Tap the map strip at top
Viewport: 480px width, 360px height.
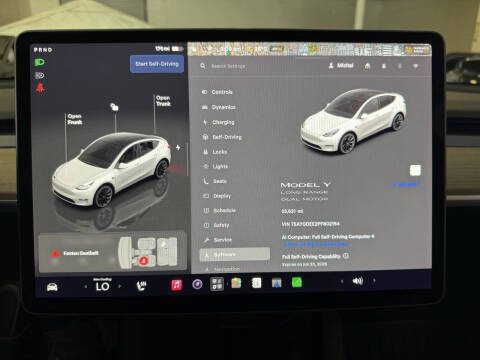pos(310,49)
